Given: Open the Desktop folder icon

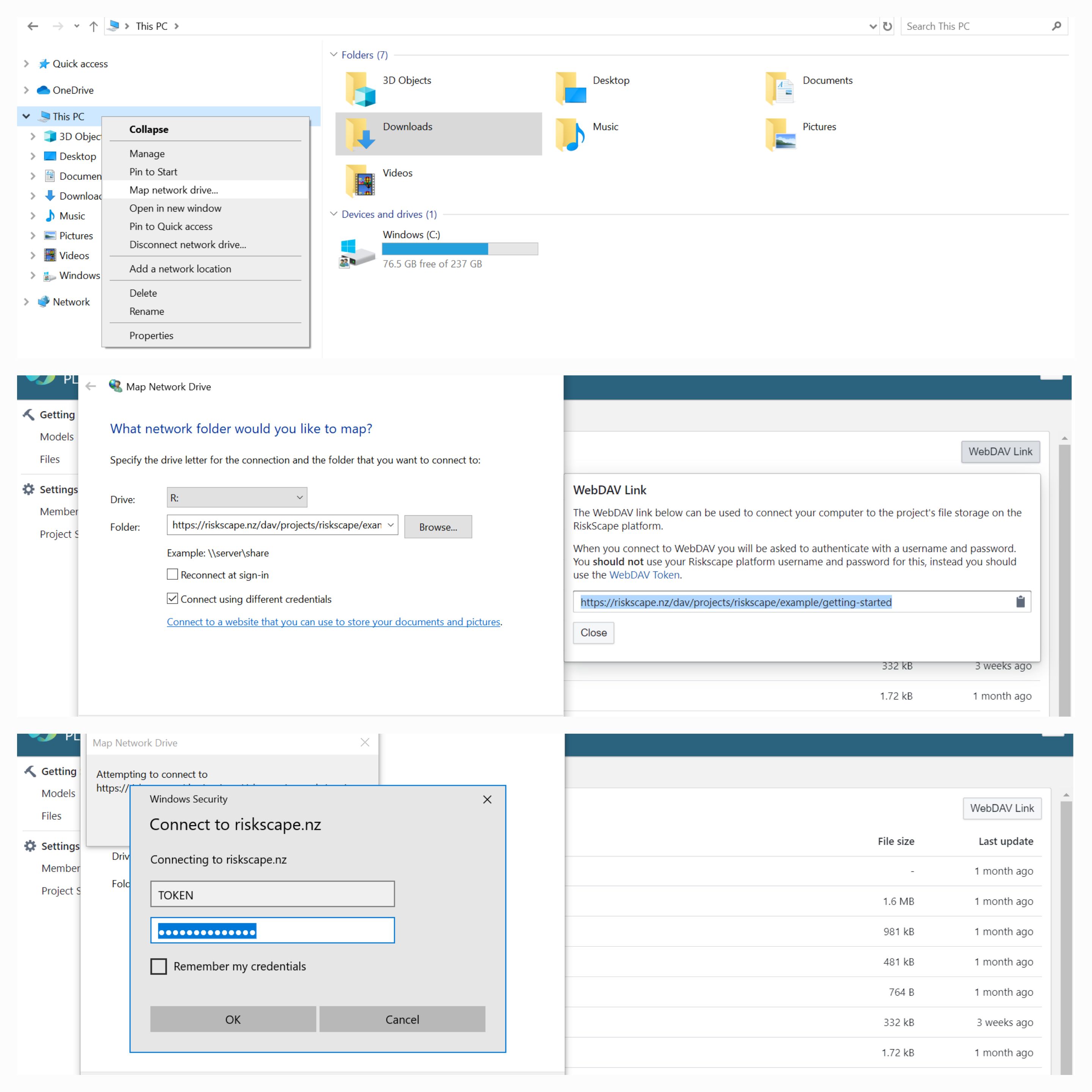Looking at the screenshot, I should [571, 88].
